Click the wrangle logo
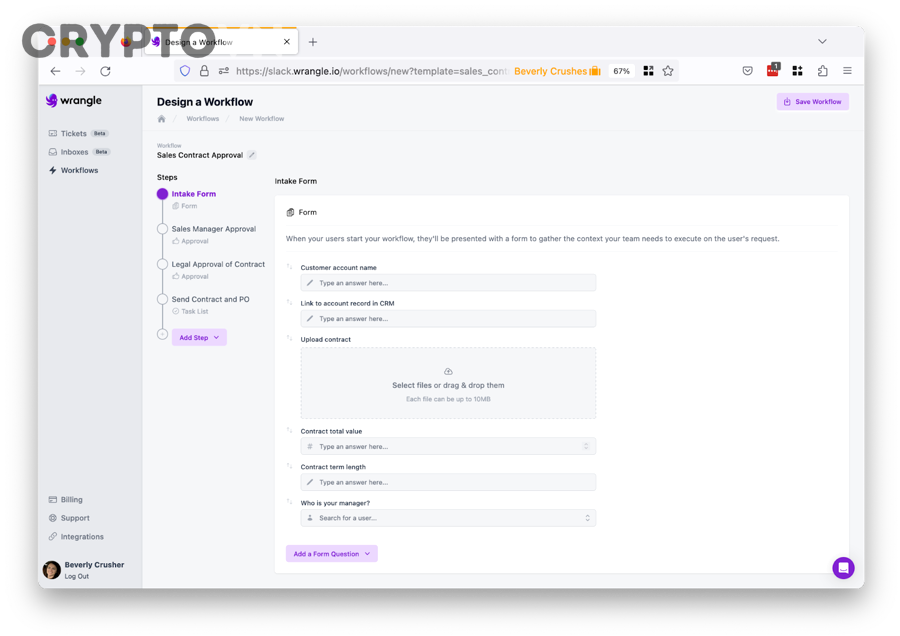This screenshot has width=900, height=636. (x=73, y=100)
